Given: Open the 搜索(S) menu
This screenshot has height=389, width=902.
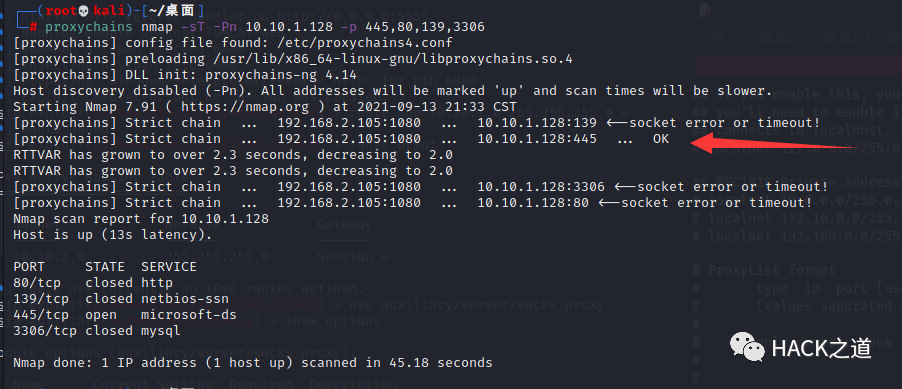Looking at the screenshot, I should 844,39.
